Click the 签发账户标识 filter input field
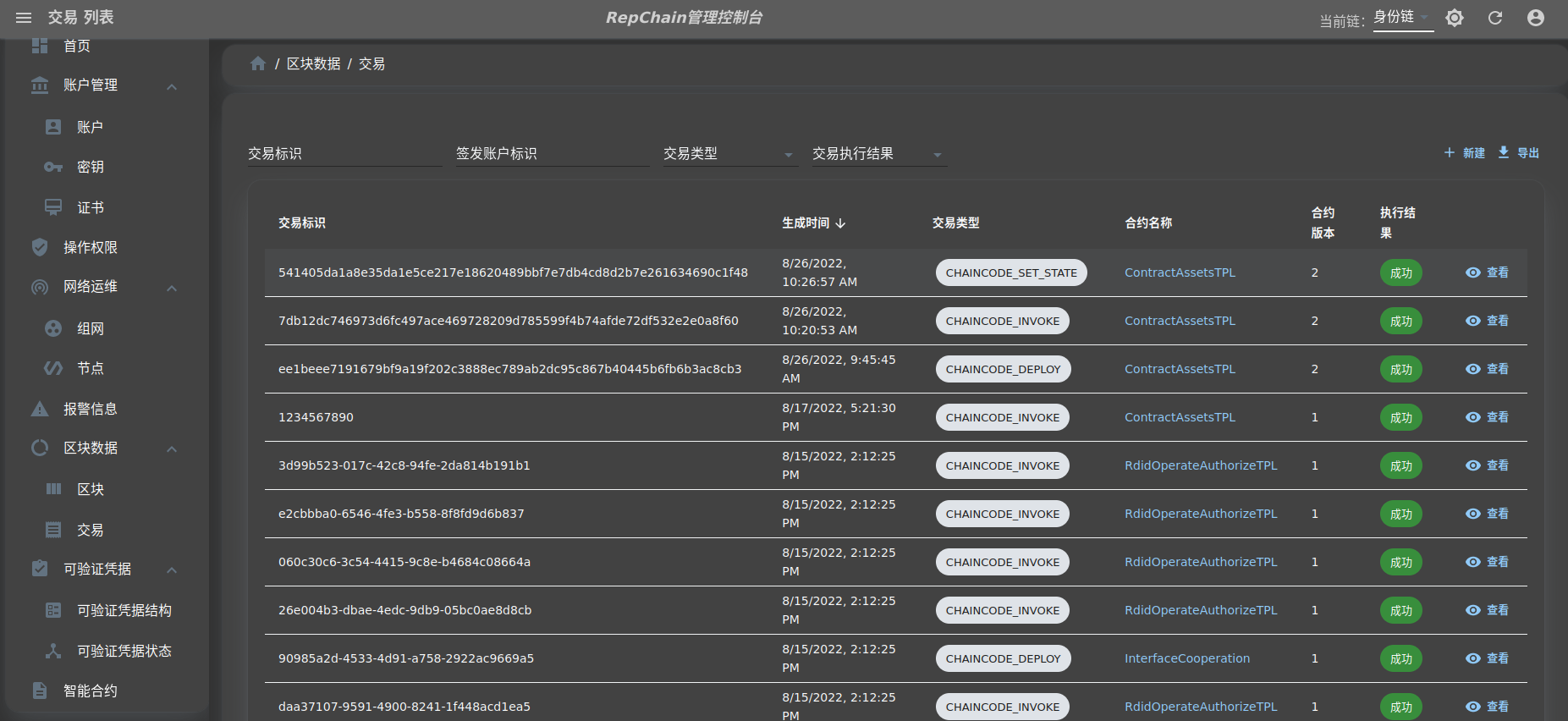 553,154
